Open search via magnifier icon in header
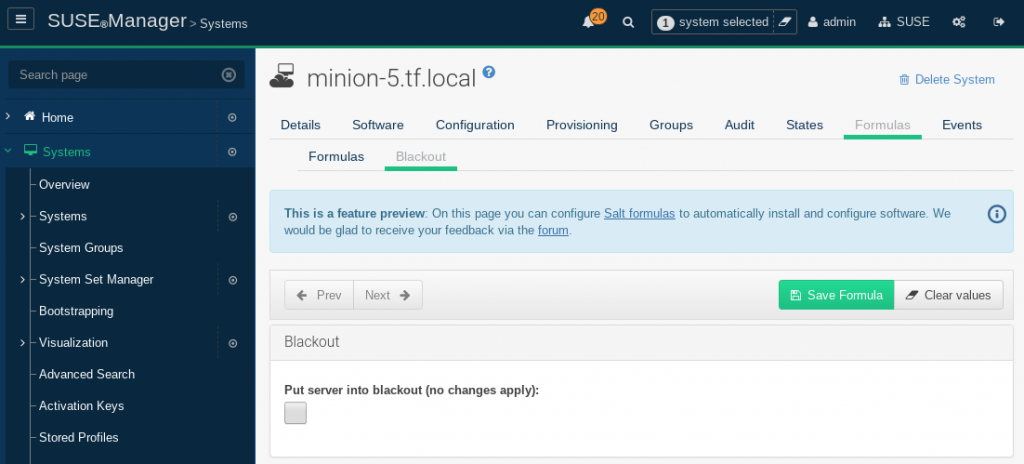The height and width of the screenshot is (464, 1024). (628, 22)
